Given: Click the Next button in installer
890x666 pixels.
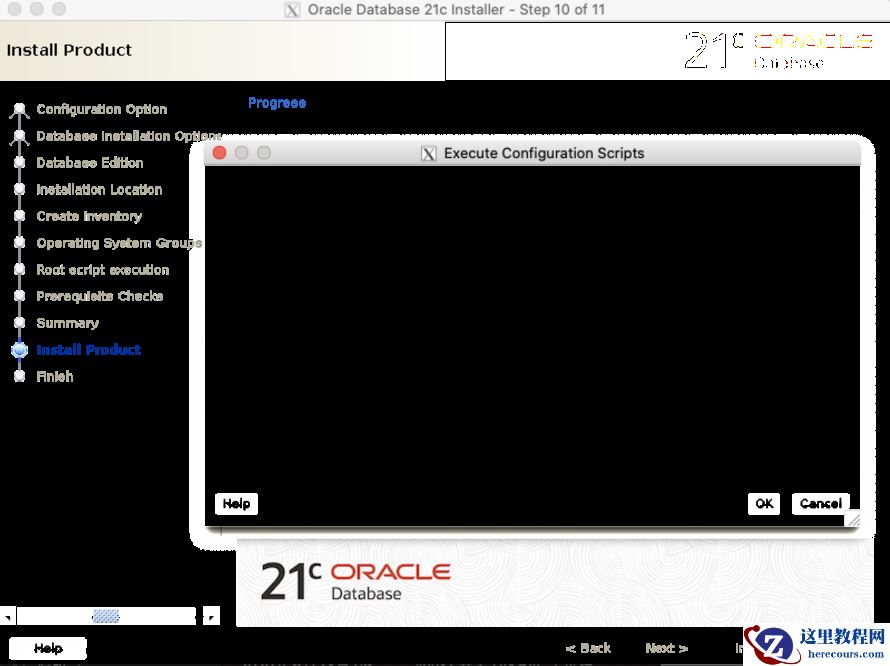Looking at the screenshot, I should point(666,648).
